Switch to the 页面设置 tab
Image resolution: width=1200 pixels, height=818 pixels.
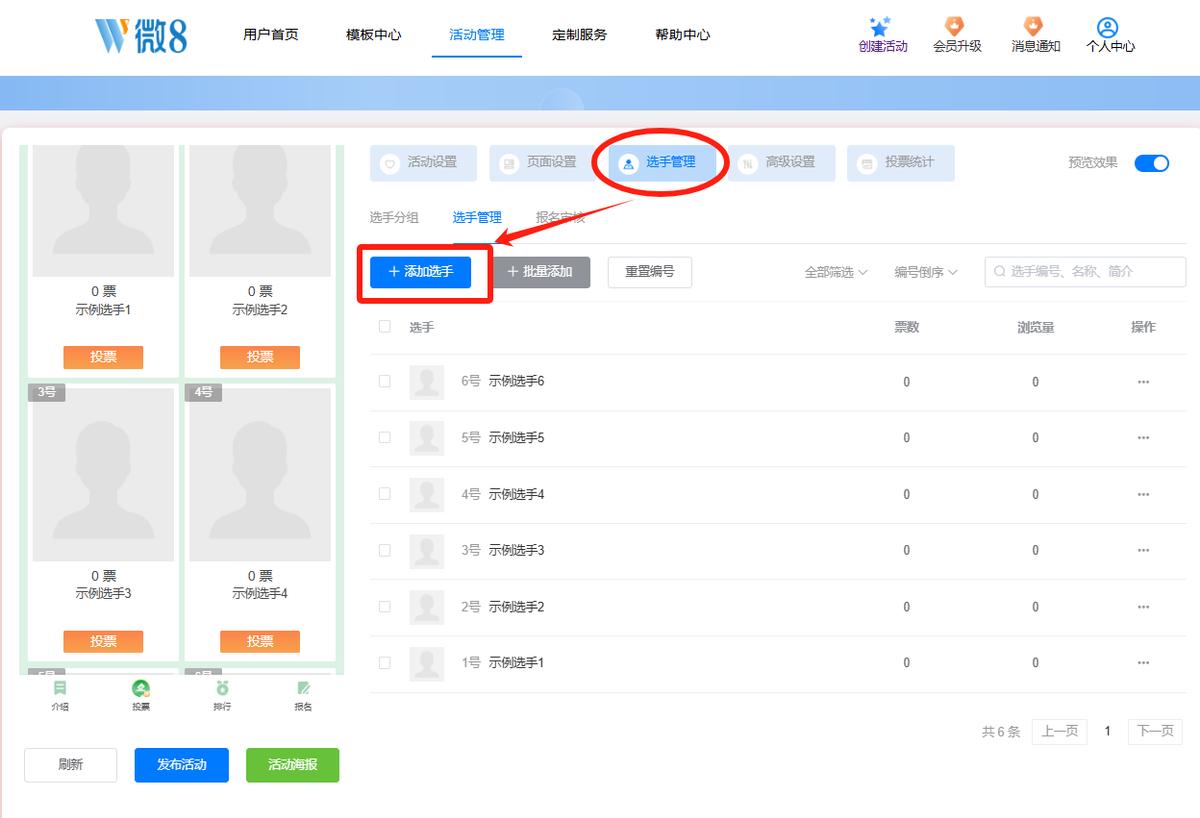pyautogui.click(x=543, y=163)
